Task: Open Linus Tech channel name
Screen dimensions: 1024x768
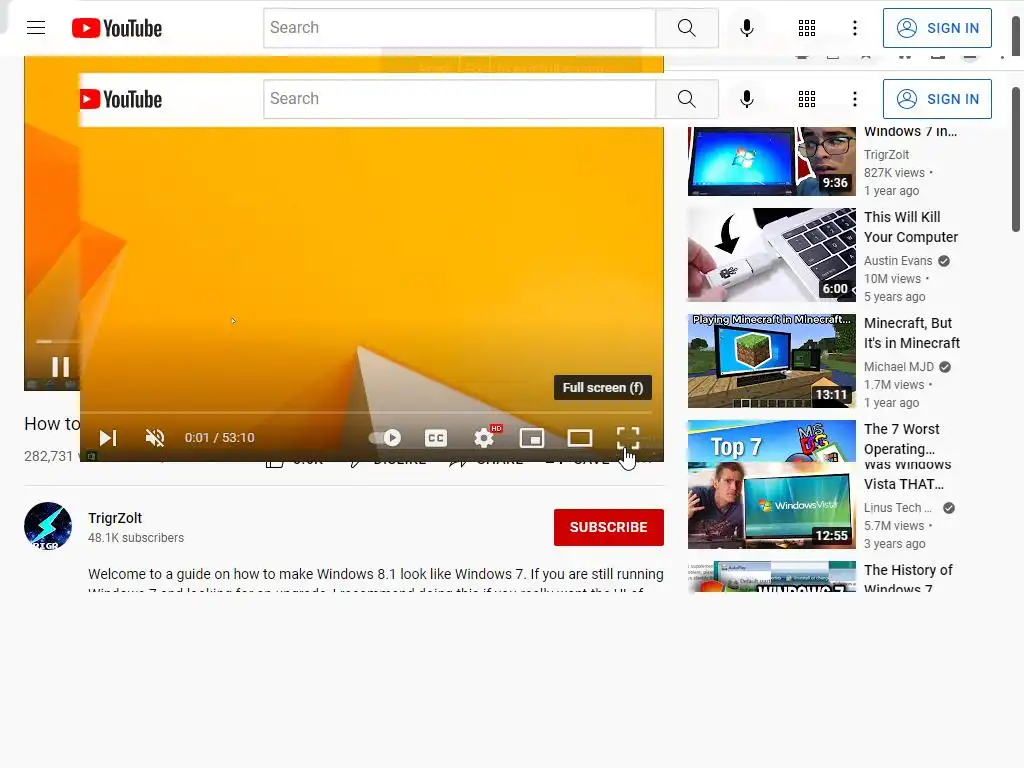Action: point(898,507)
